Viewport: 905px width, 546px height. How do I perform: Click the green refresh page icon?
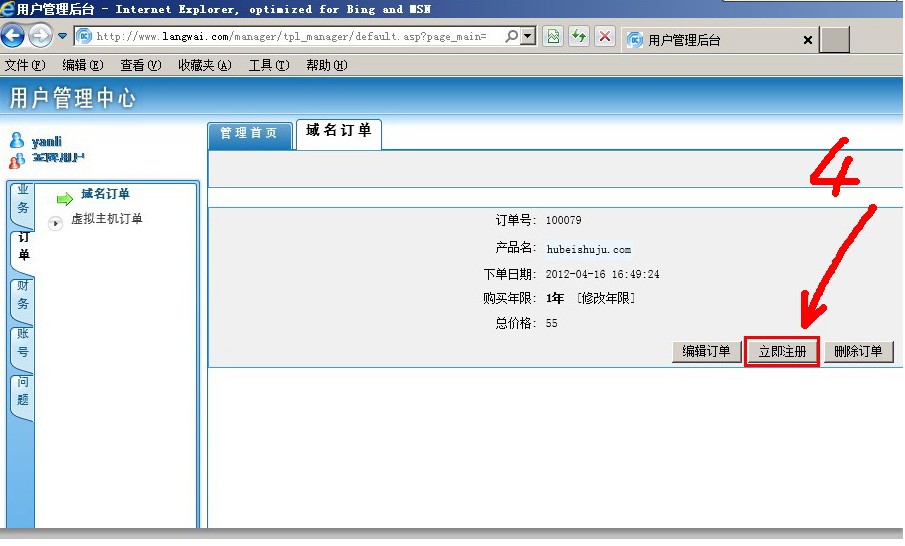[578, 37]
